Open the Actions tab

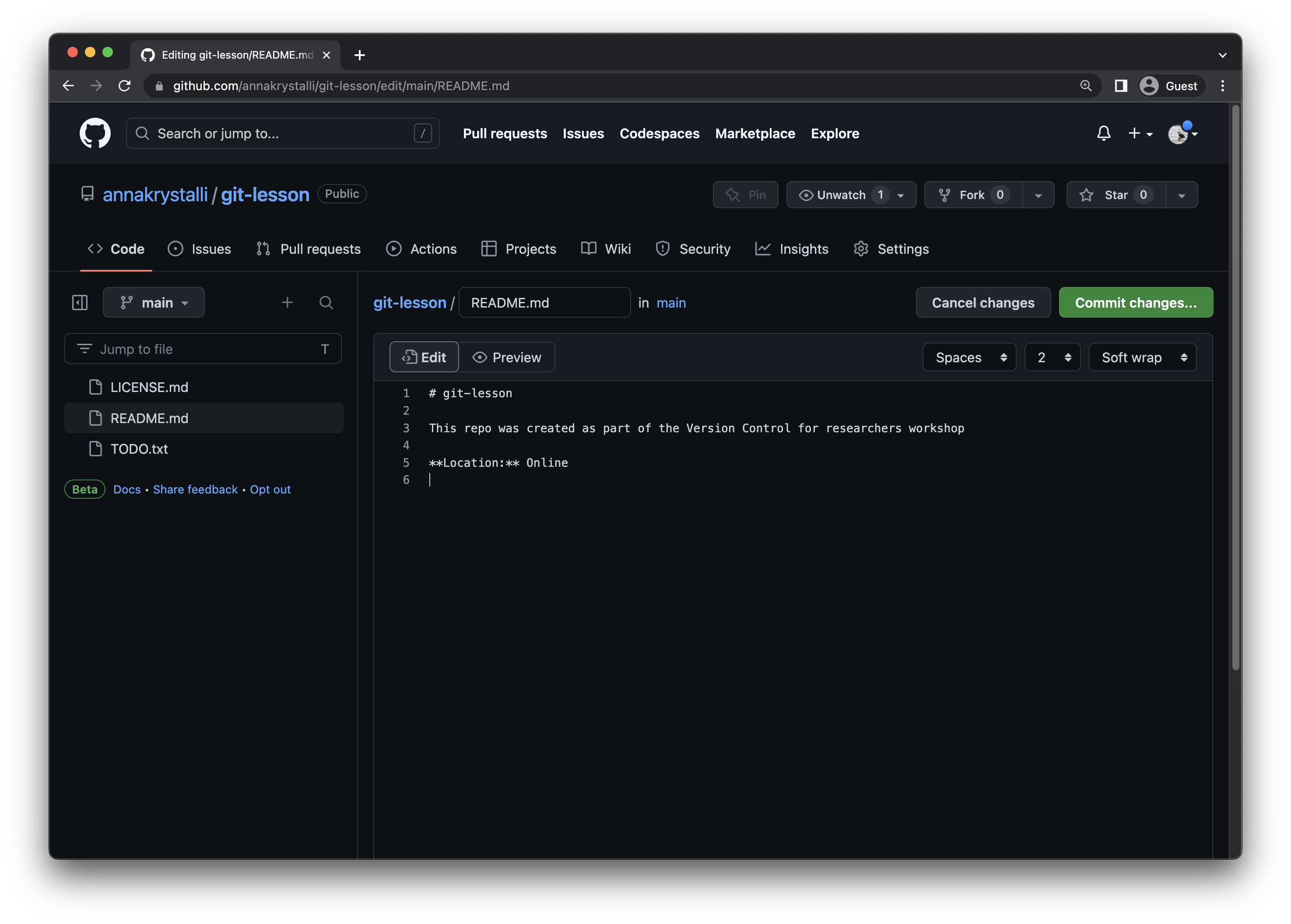(421, 248)
